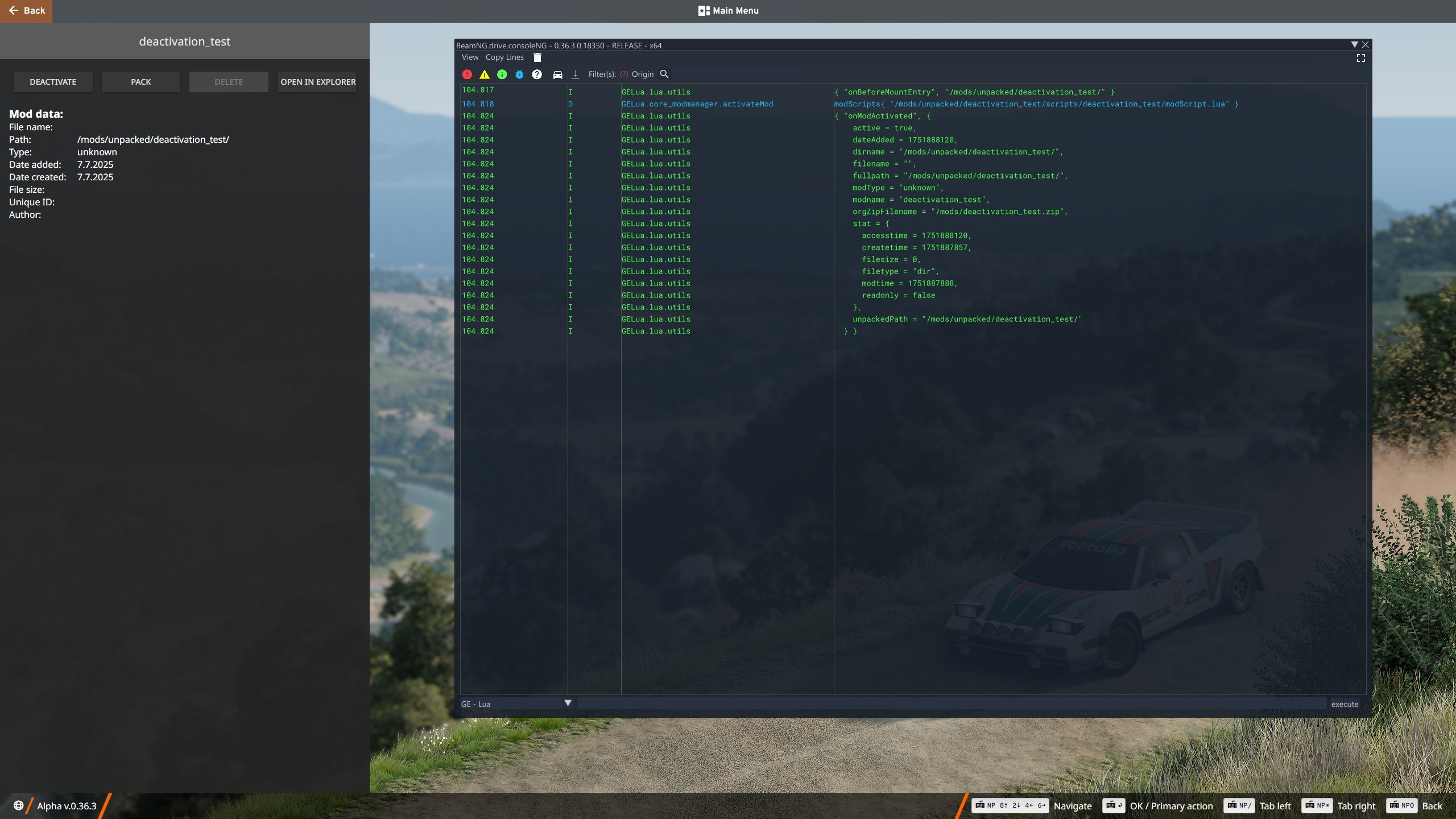The width and height of the screenshot is (1456, 819).
Task: Clear console with the trash icon
Action: (537, 57)
